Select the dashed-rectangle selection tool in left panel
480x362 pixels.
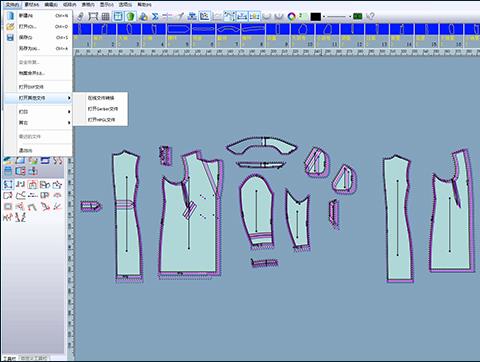[x=8, y=184]
